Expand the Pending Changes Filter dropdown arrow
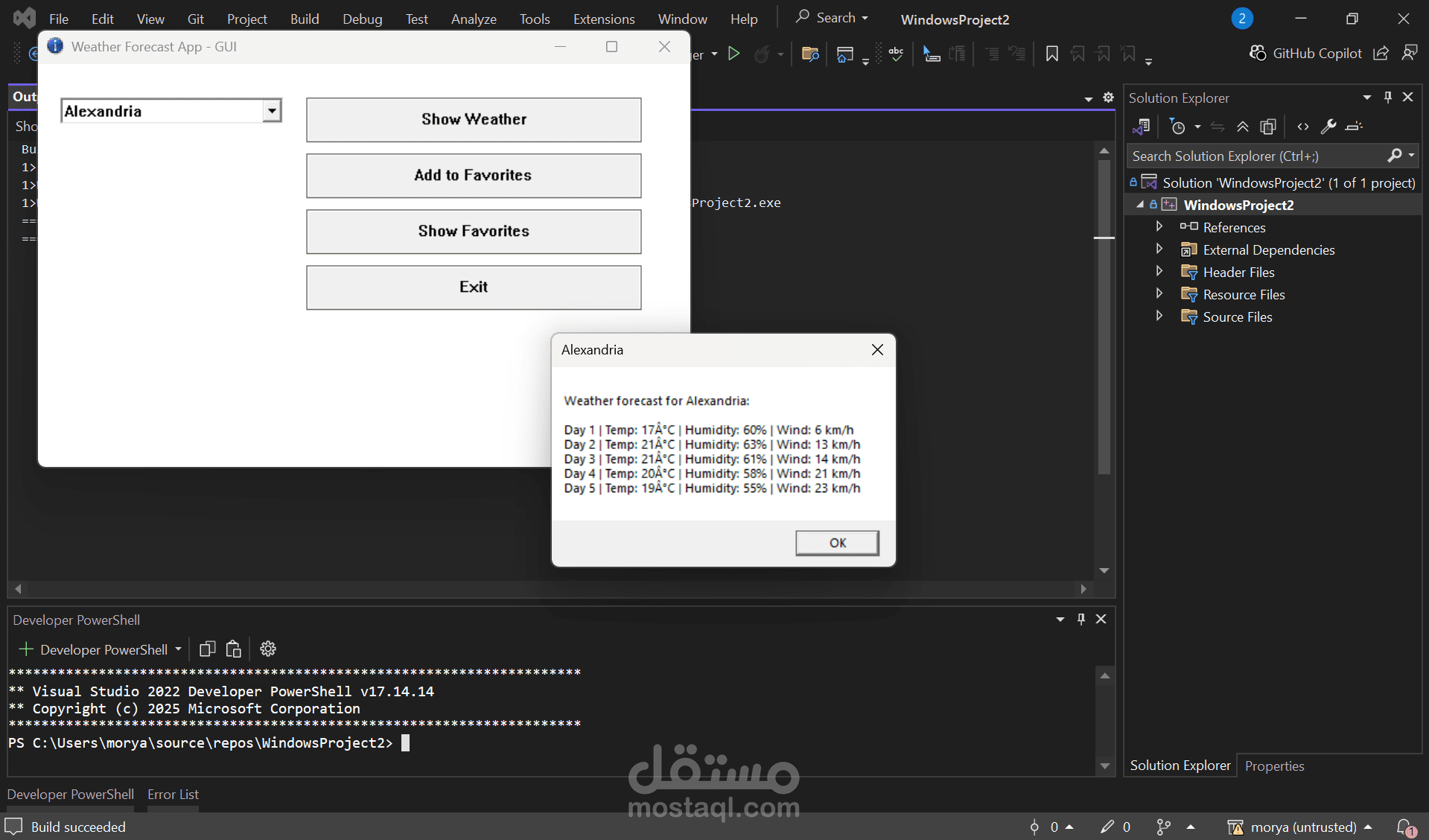The height and width of the screenshot is (840, 1429). tap(1197, 127)
